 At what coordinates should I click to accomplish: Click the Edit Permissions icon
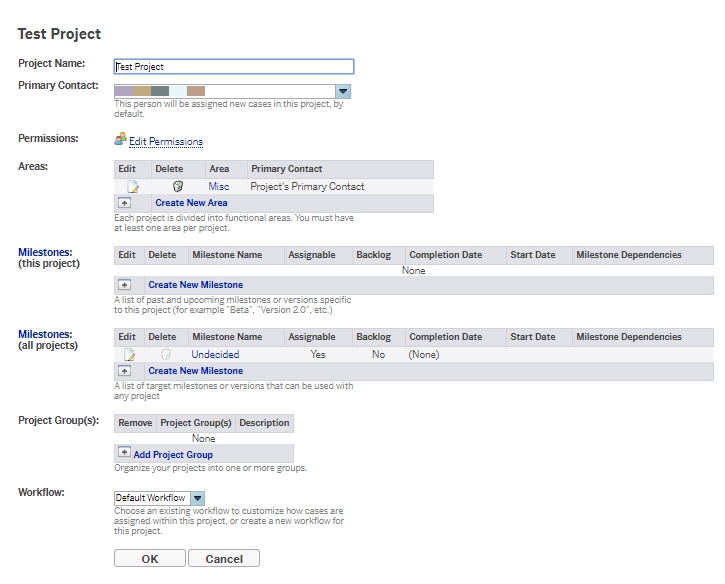point(120,140)
